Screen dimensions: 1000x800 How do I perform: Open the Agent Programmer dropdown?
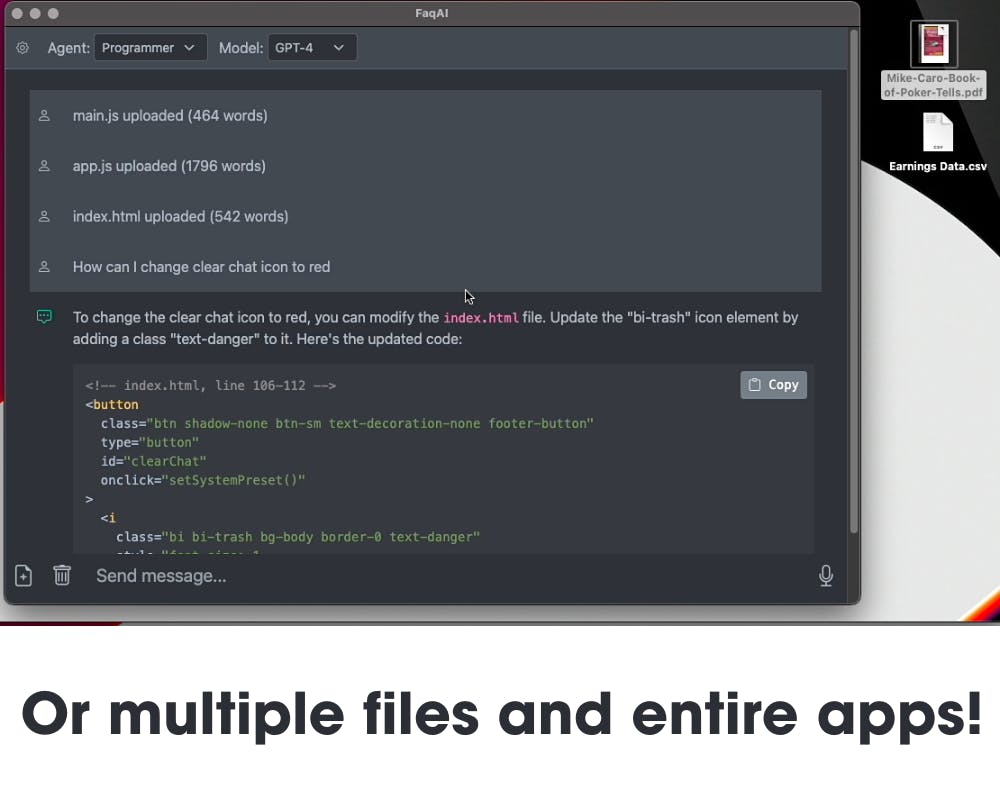pyautogui.click(x=151, y=48)
